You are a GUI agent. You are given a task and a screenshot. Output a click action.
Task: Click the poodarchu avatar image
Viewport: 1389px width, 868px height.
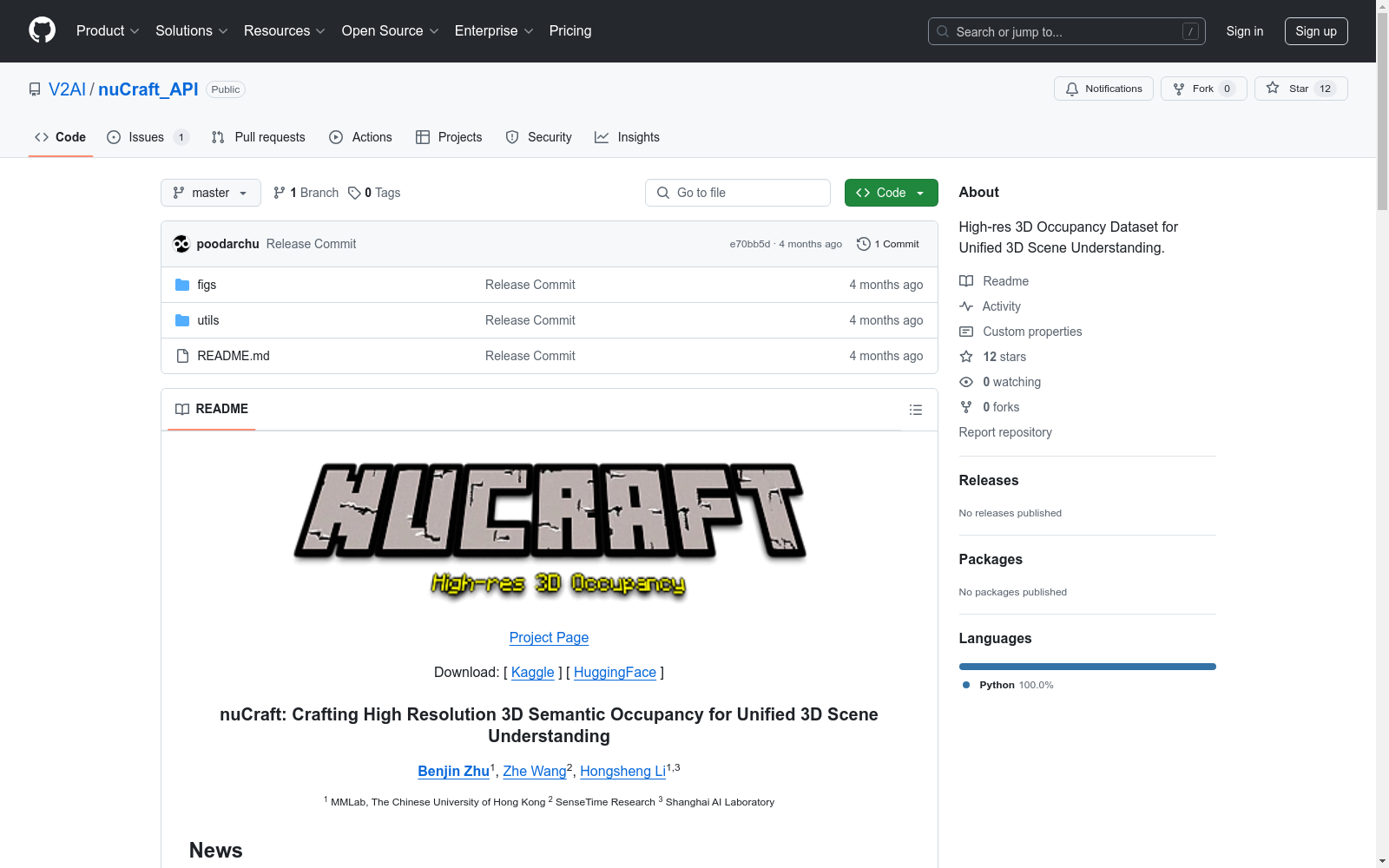coord(181,244)
